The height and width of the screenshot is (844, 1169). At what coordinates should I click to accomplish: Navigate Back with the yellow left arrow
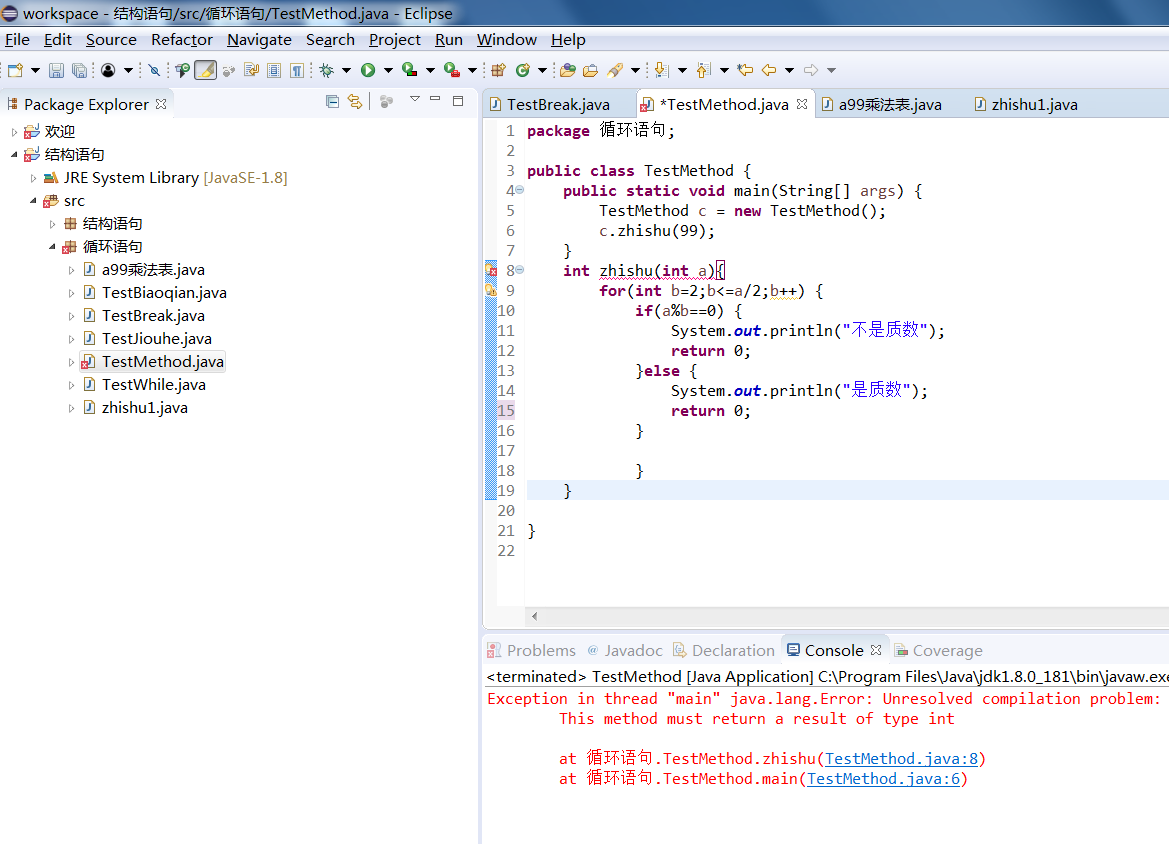pos(769,70)
